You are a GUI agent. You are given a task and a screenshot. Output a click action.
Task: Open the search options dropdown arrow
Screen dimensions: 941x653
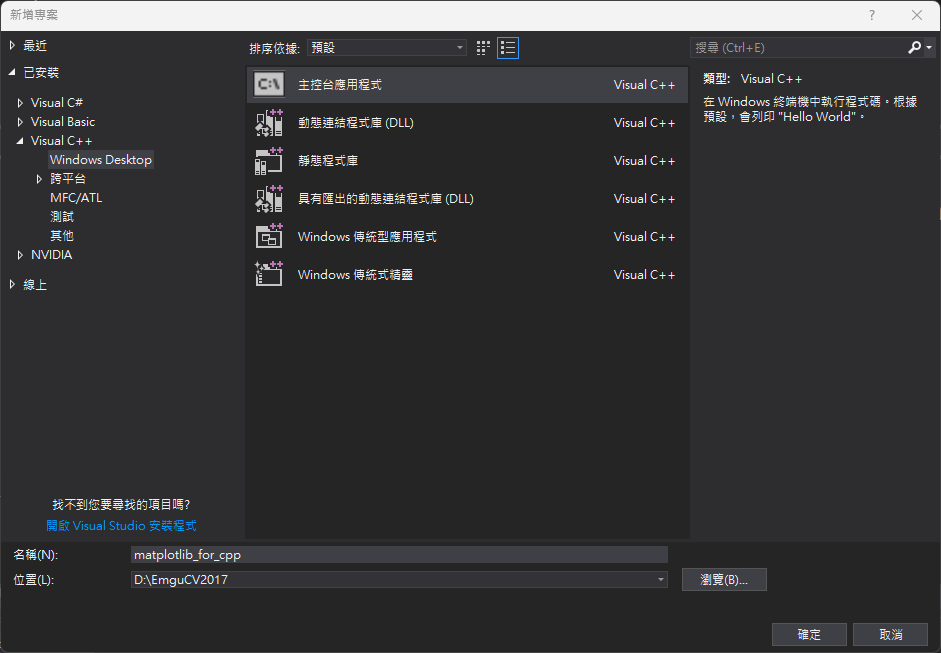[x=929, y=47]
